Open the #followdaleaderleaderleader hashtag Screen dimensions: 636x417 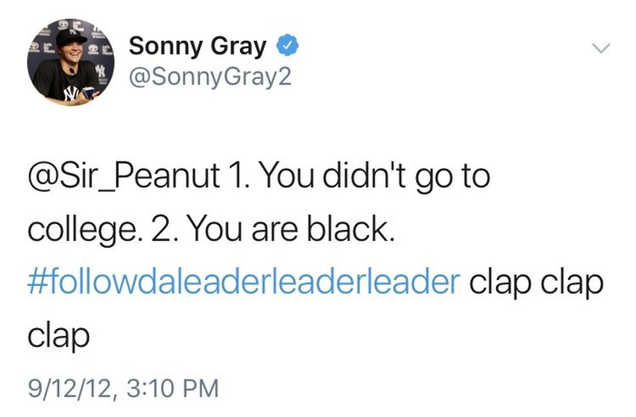[x=244, y=282]
